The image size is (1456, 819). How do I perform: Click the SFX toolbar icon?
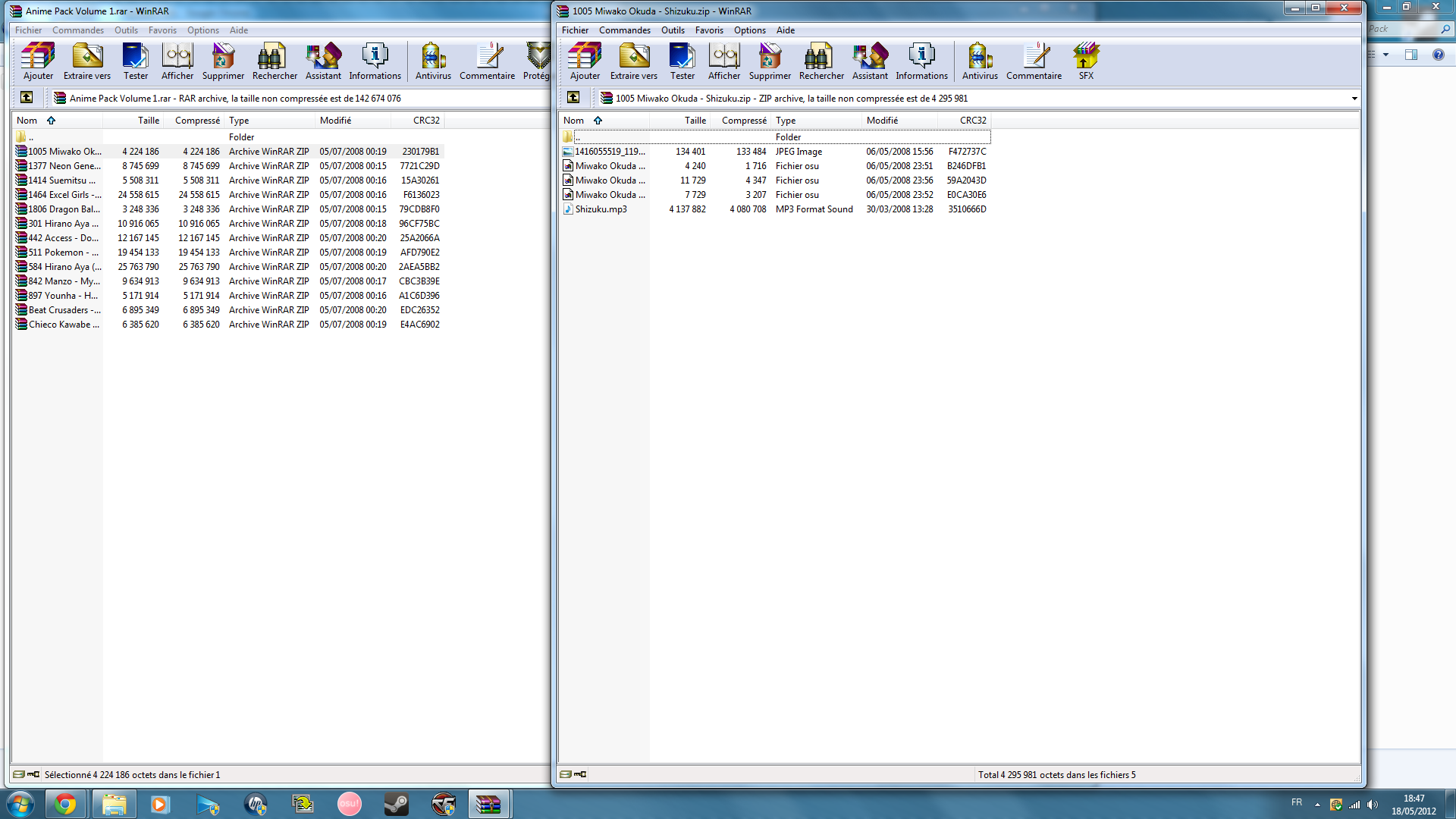pos(1086,61)
